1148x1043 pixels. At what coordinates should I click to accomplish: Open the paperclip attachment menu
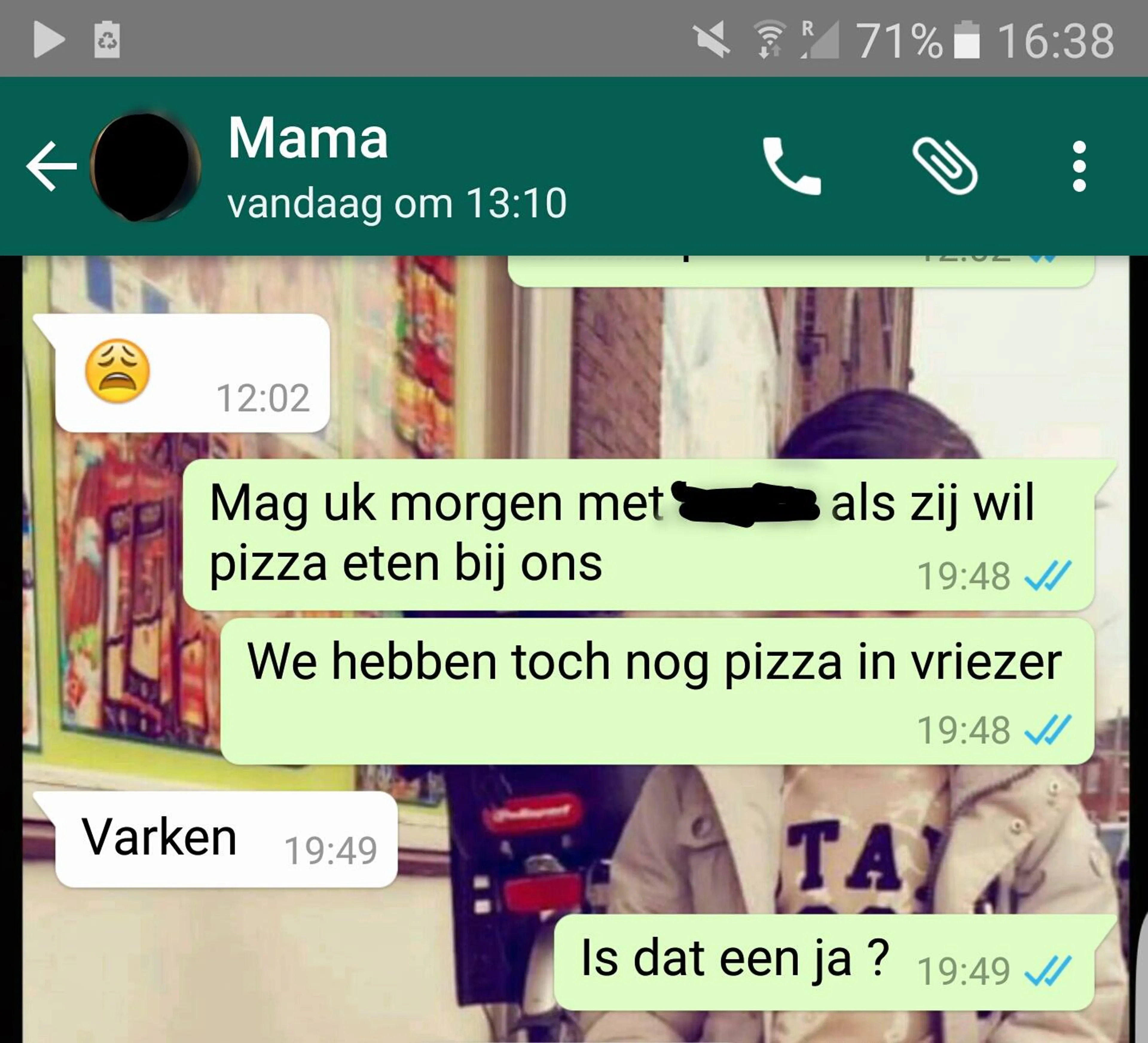(945, 166)
